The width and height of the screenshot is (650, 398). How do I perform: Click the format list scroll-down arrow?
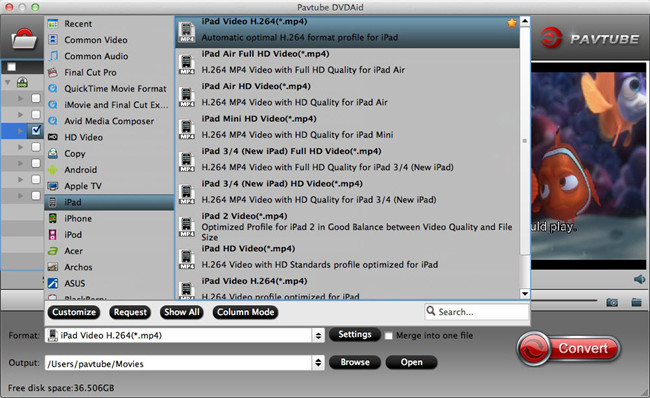tap(525, 294)
